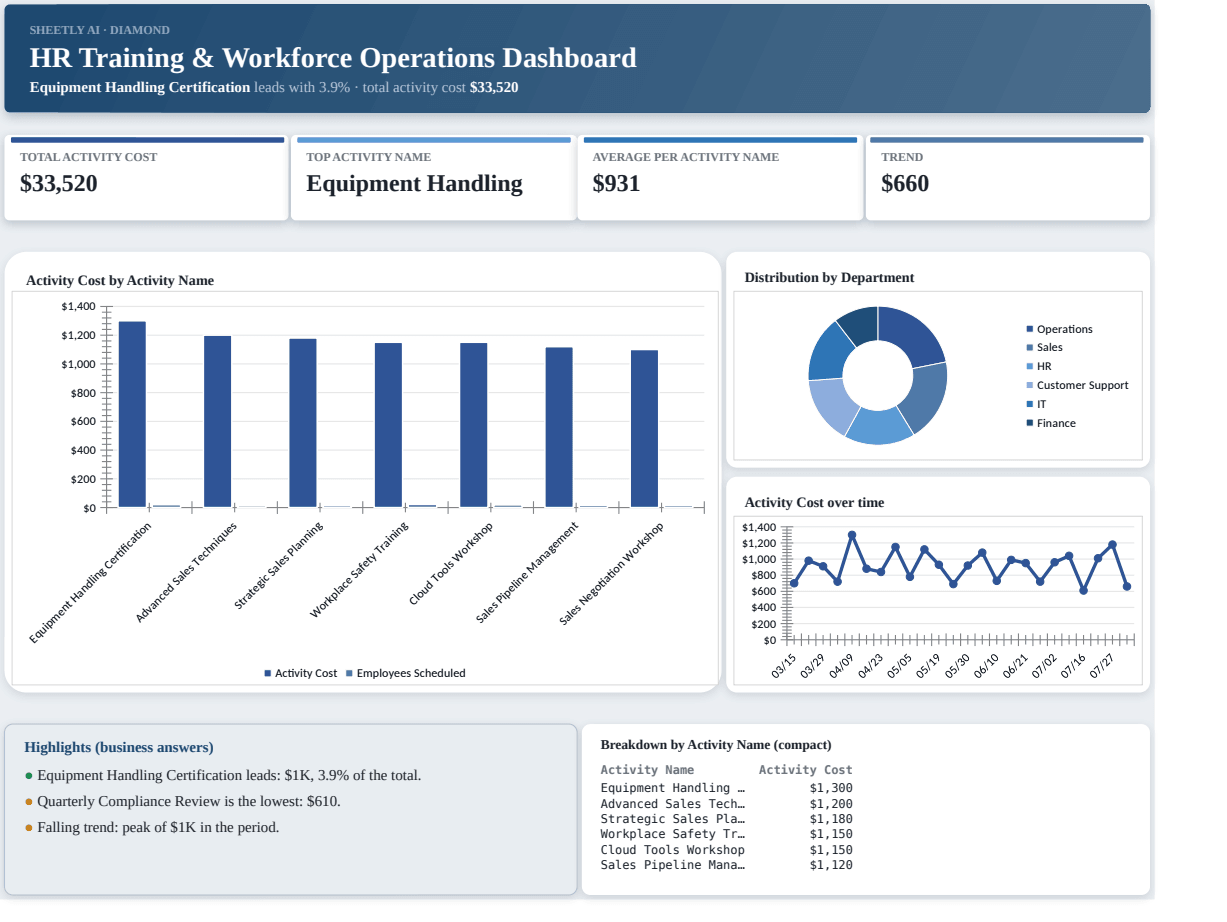This screenshot has width=1227, height=922.
Task: Click the Falling trend highlight line
Action: pyautogui.click(x=152, y=827)
